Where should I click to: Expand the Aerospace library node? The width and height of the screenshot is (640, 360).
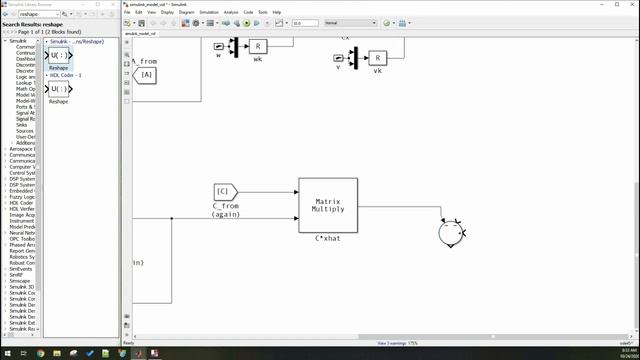[x=5, y=149]
